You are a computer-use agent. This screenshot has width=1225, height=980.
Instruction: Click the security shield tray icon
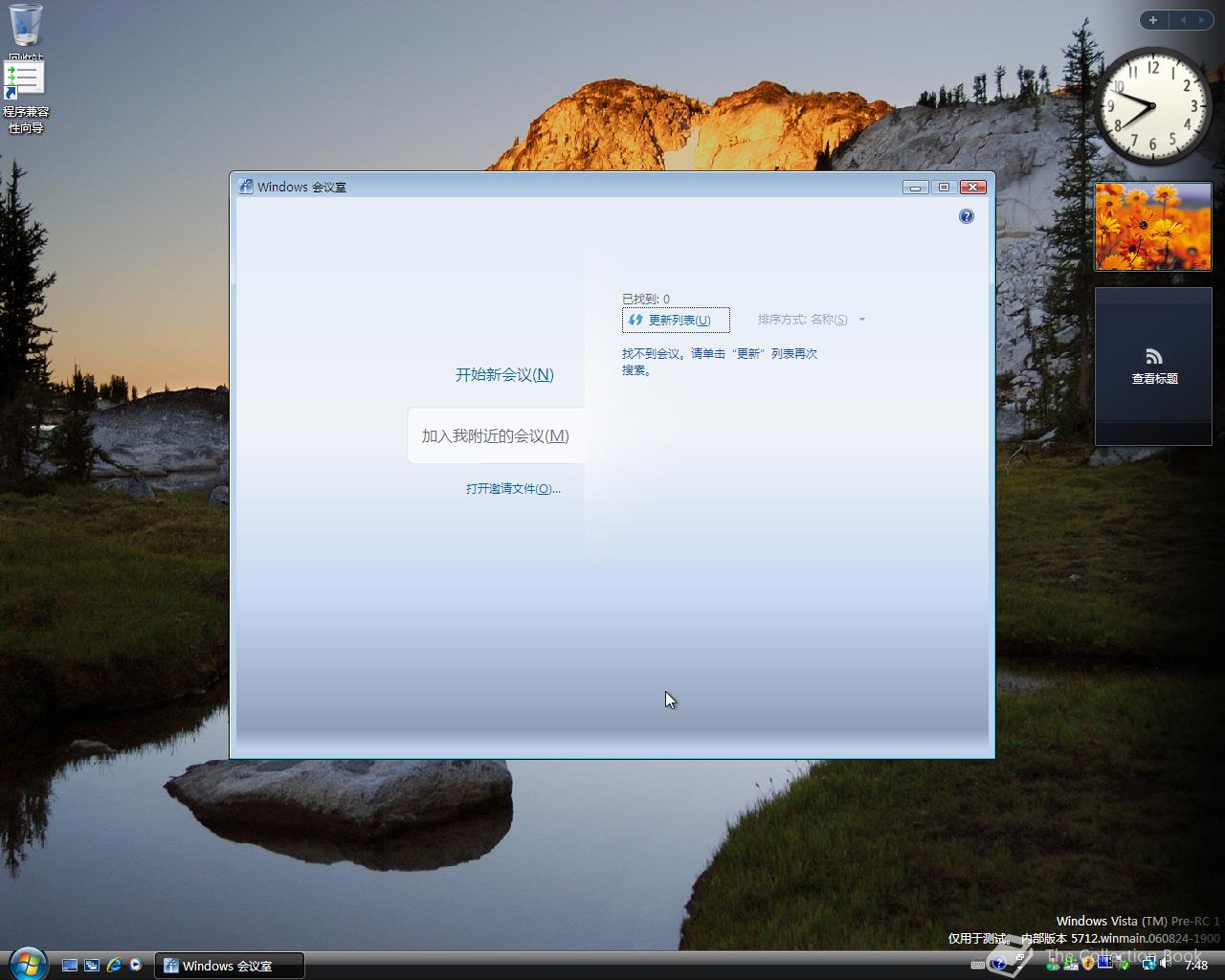[1088, 965]
